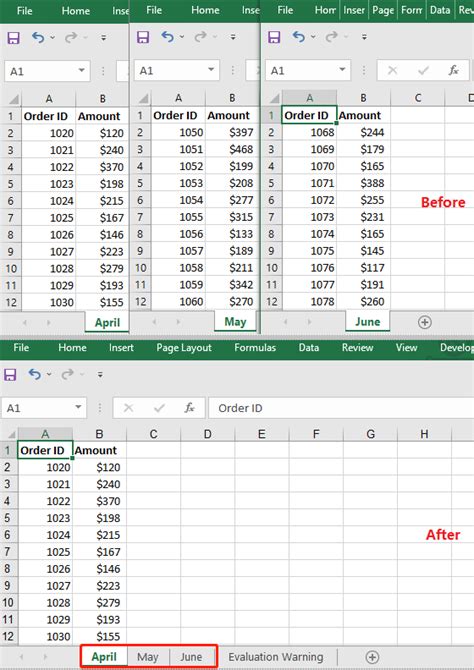Screen dimensions: 474x670
Task: Click the formula bar showing Order ID
Action: (x=341, y=408)
